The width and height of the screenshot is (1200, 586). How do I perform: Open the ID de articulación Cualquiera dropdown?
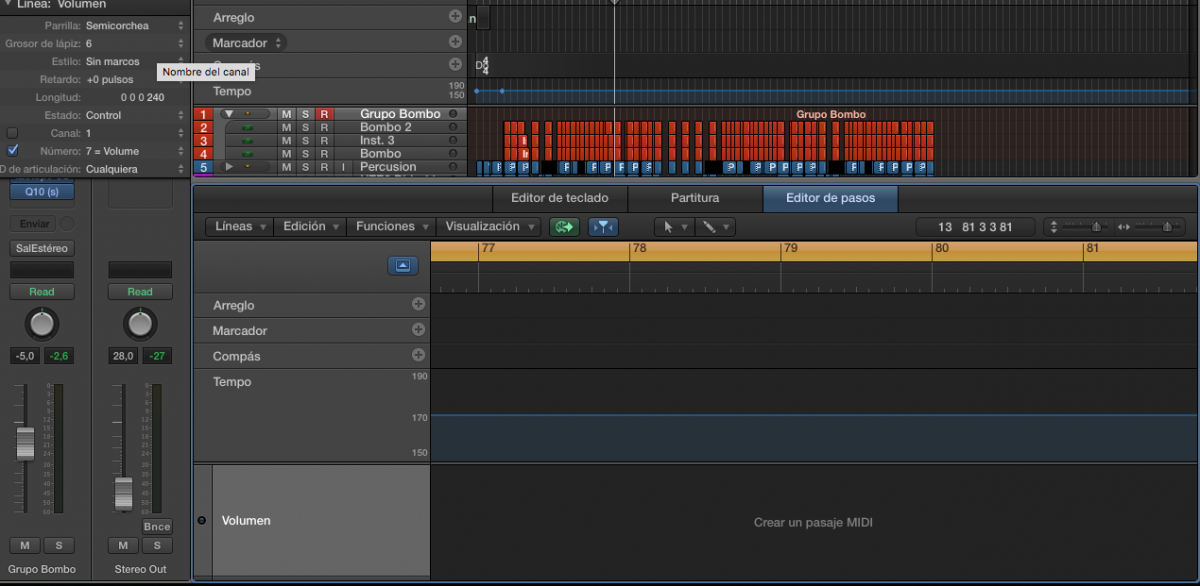pyautogui.click(x=135, y=169)
